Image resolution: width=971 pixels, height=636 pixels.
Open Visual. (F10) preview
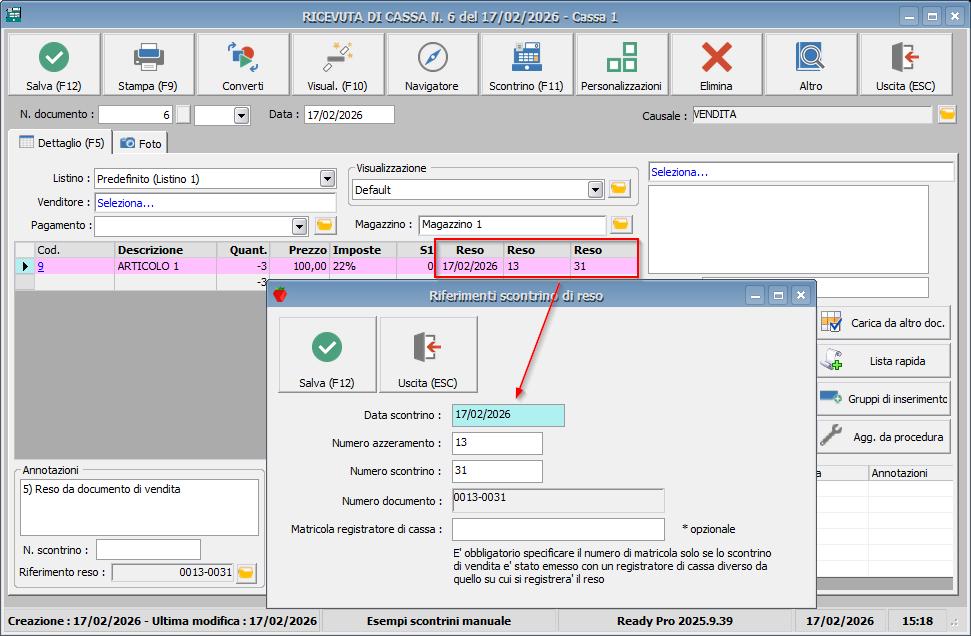pos(337,65)
